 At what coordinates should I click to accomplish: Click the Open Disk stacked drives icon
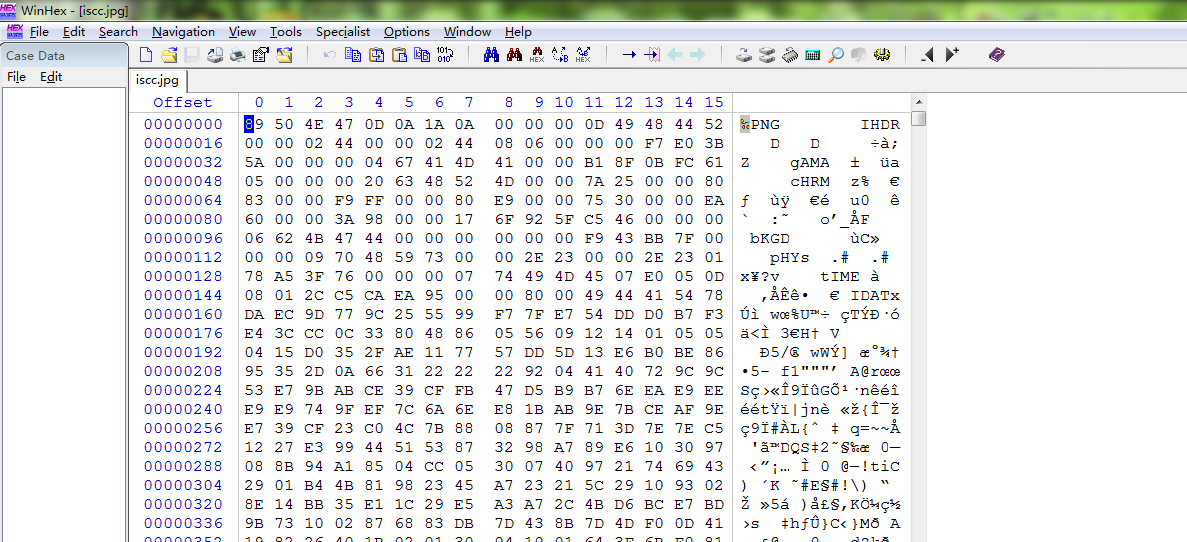click(766, 55)
